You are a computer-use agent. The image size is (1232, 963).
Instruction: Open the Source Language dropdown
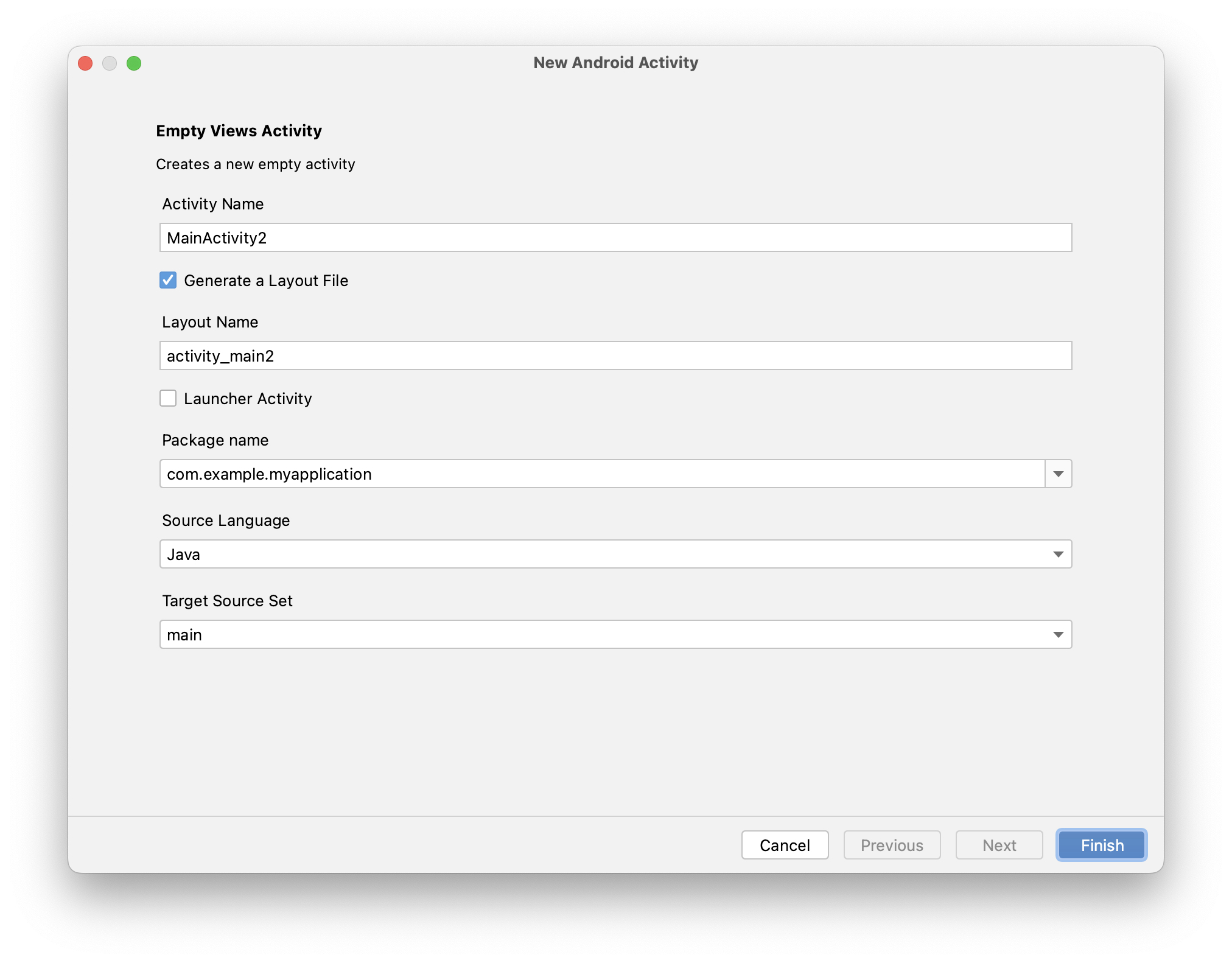[x=615, y=554]
